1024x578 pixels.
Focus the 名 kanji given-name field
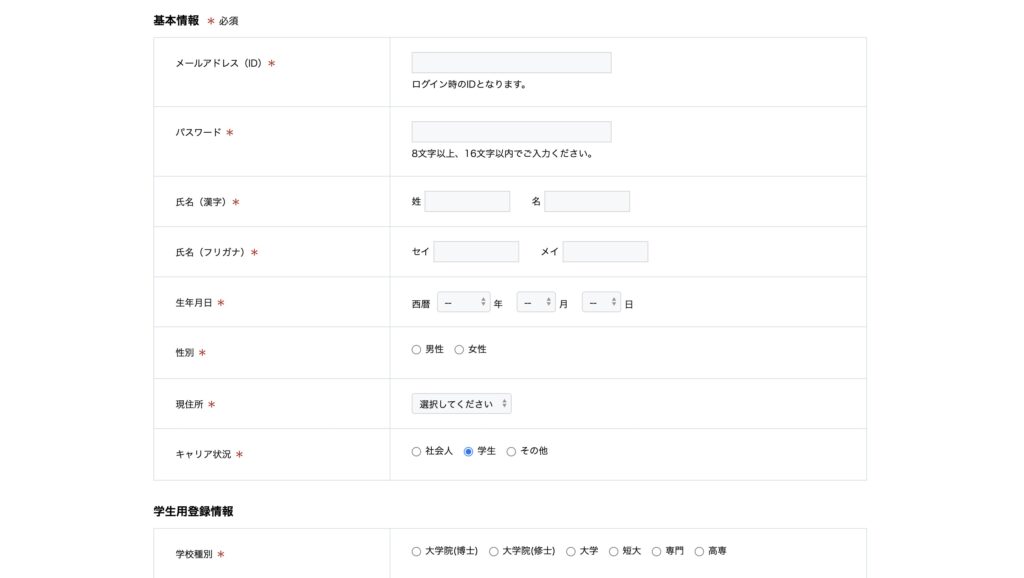coord(587,202)
